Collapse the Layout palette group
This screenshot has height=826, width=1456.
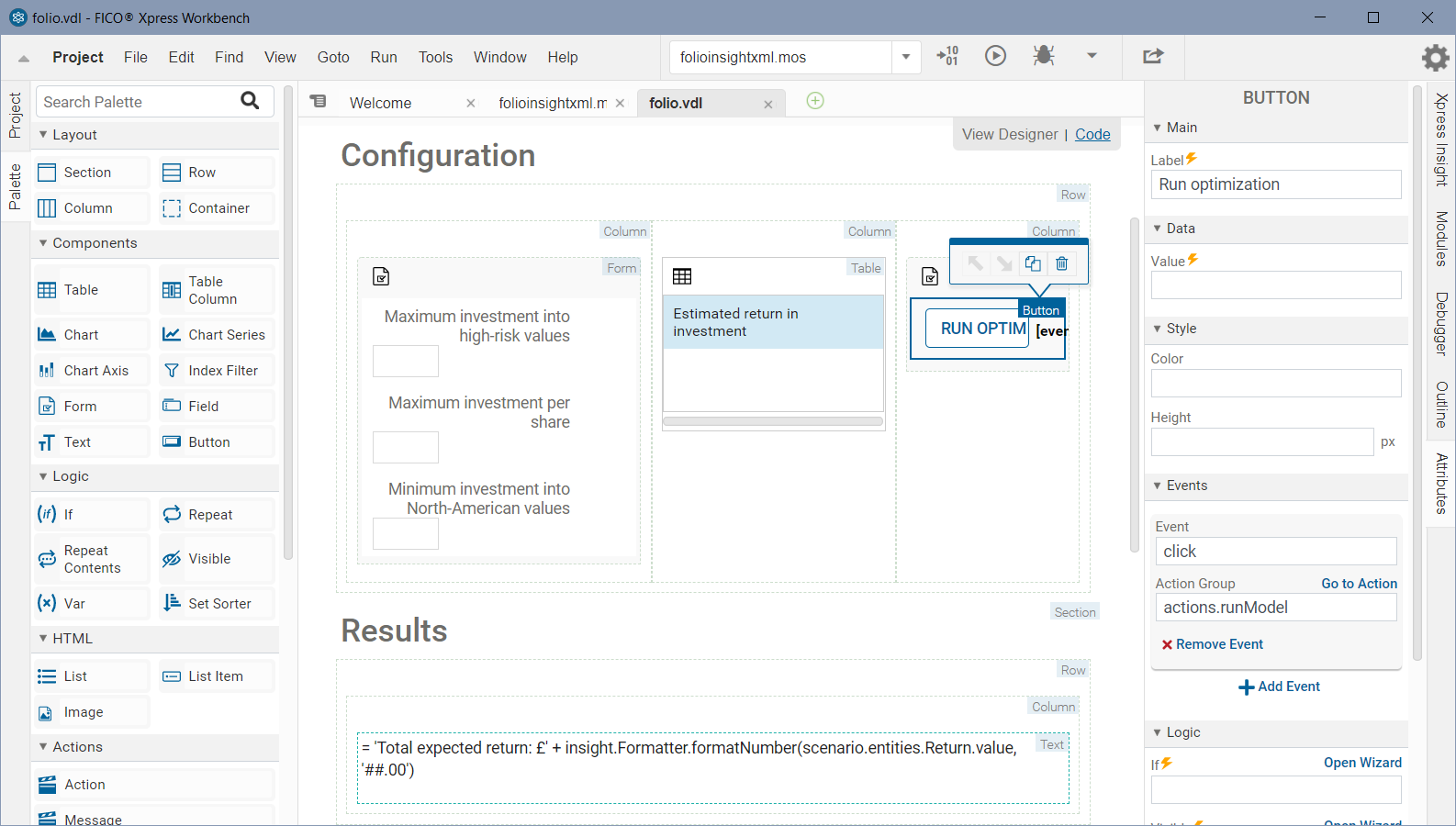pyautogui.click(x=43, y=134)
